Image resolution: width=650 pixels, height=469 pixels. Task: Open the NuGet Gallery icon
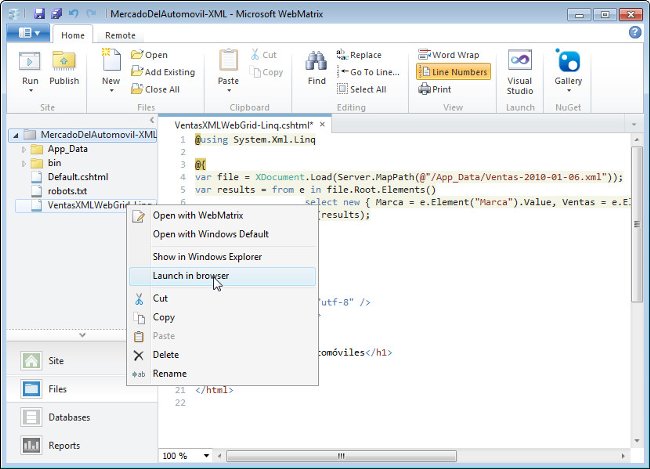(568, 61)
